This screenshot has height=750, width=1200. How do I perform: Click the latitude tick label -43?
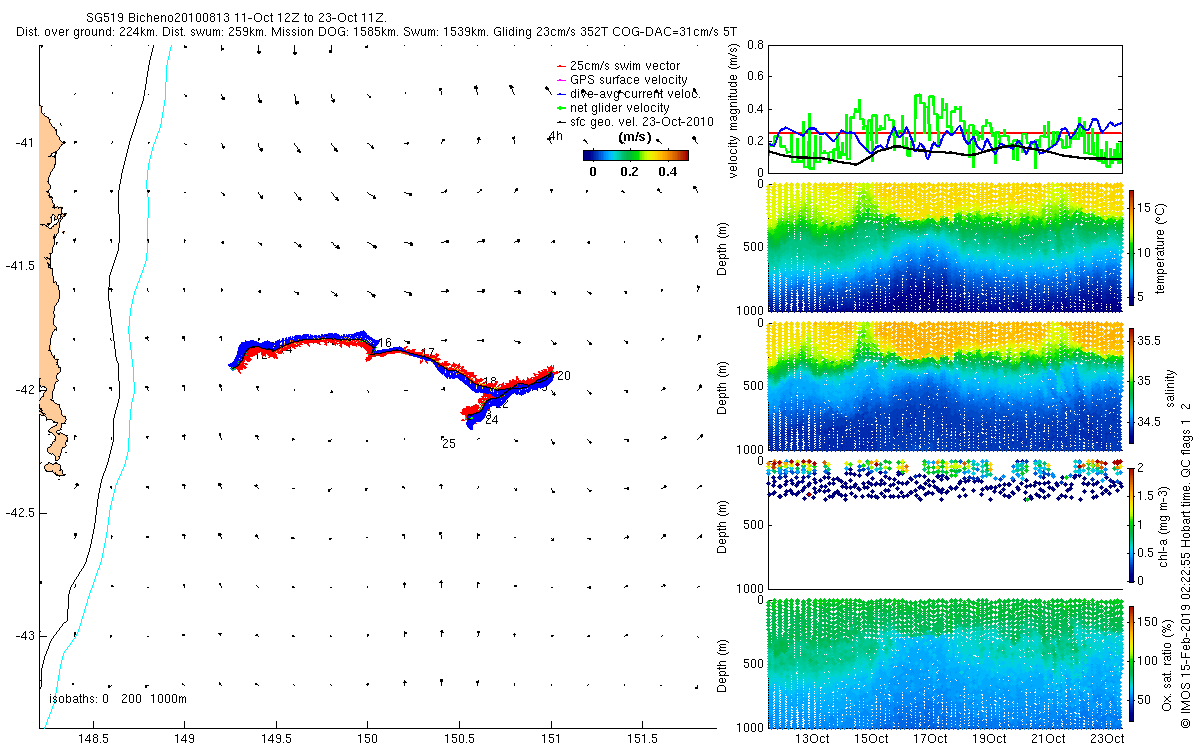(24, 636)
